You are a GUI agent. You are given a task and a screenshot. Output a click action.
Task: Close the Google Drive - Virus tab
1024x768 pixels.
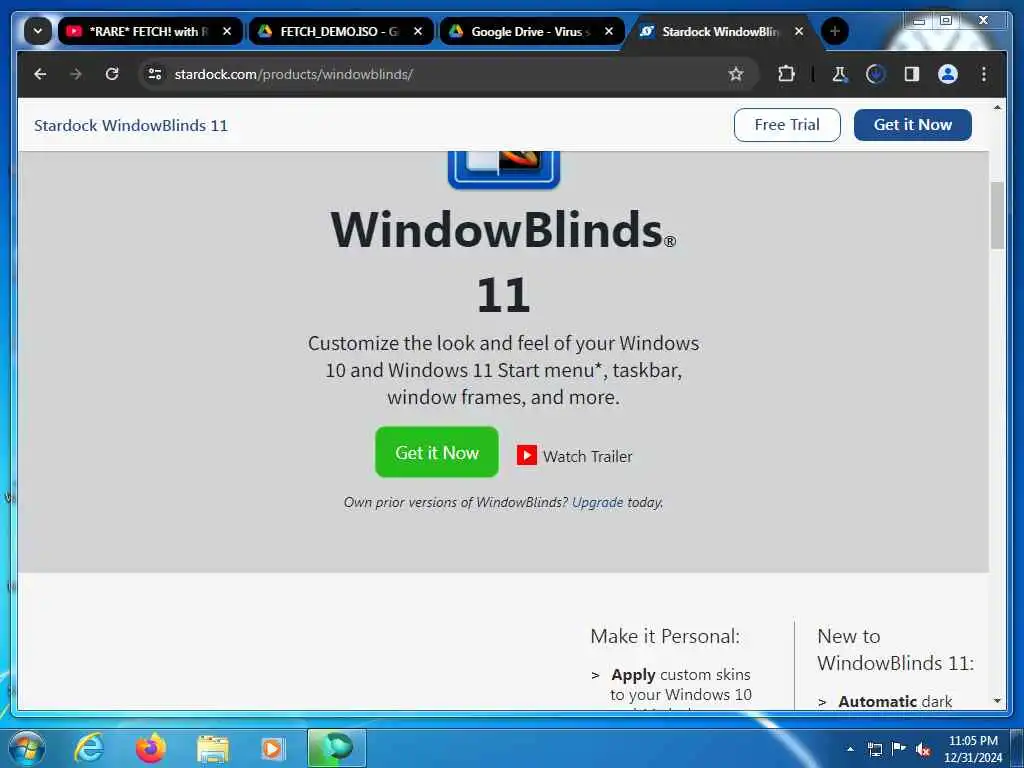pyautogui.click(x=609, y=31)
